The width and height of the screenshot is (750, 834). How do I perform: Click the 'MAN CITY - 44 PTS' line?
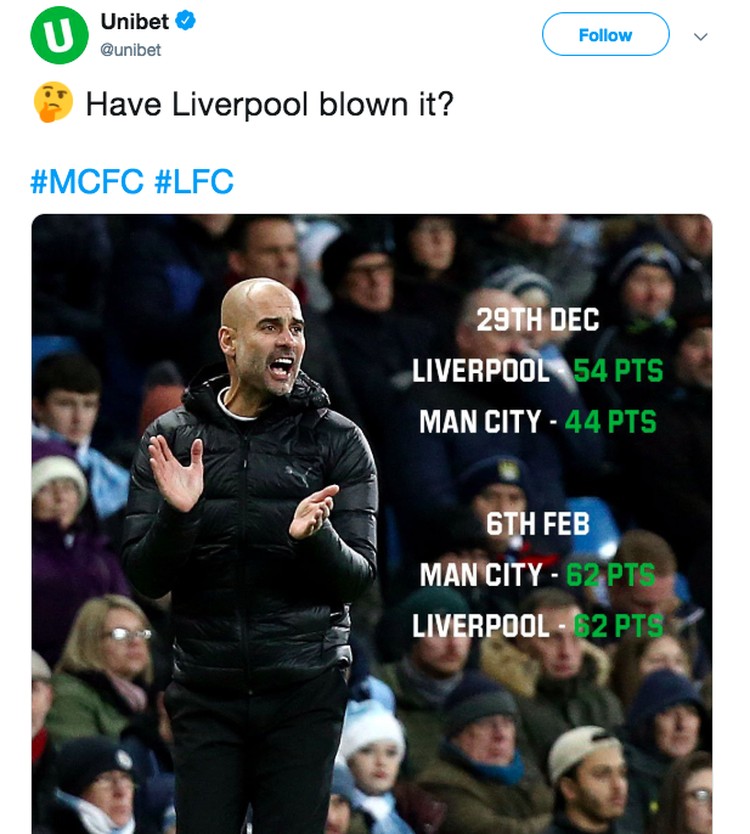pos(538,422)
